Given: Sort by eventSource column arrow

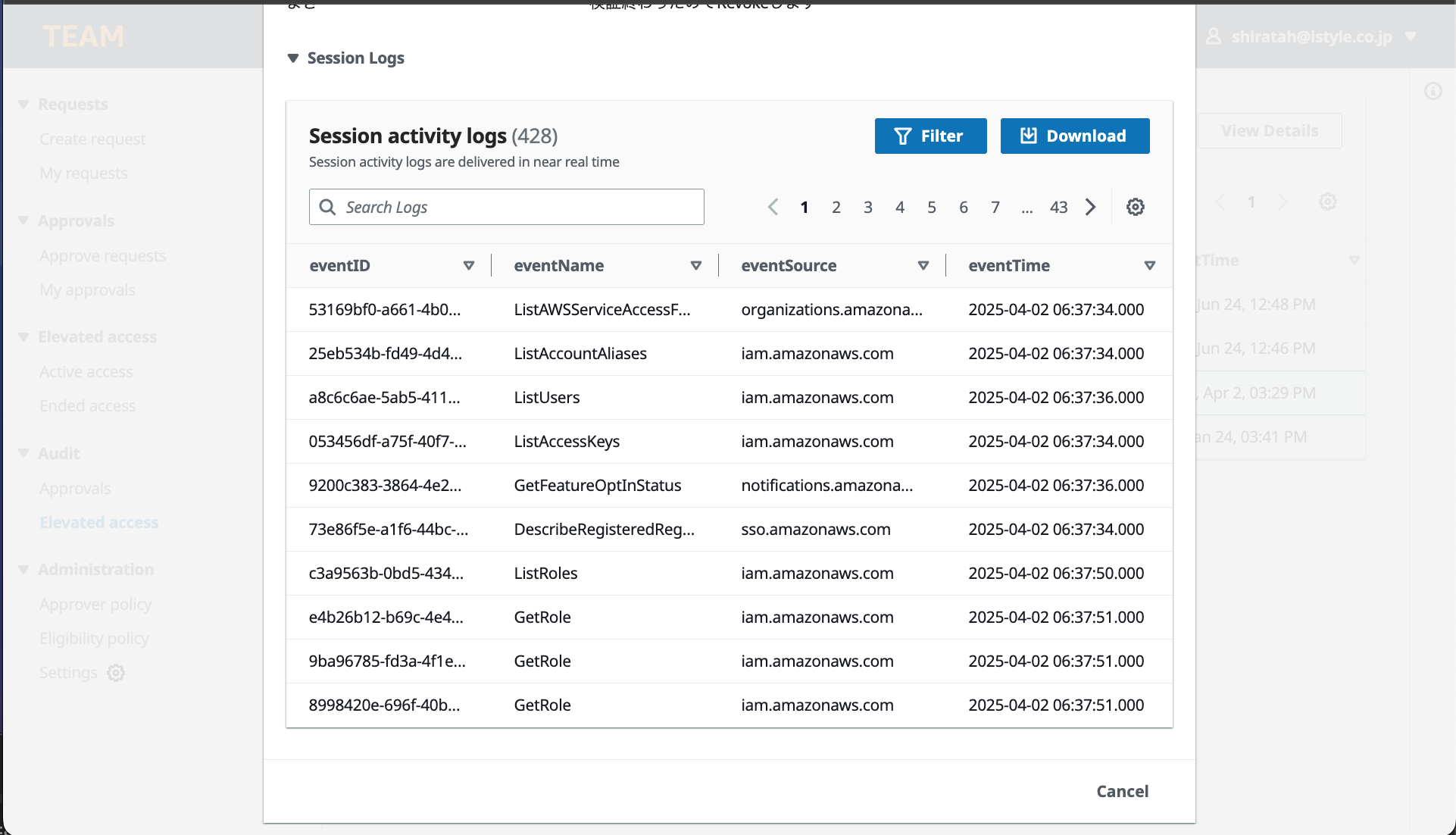Looking at the screenshot, I should [923, 266].
